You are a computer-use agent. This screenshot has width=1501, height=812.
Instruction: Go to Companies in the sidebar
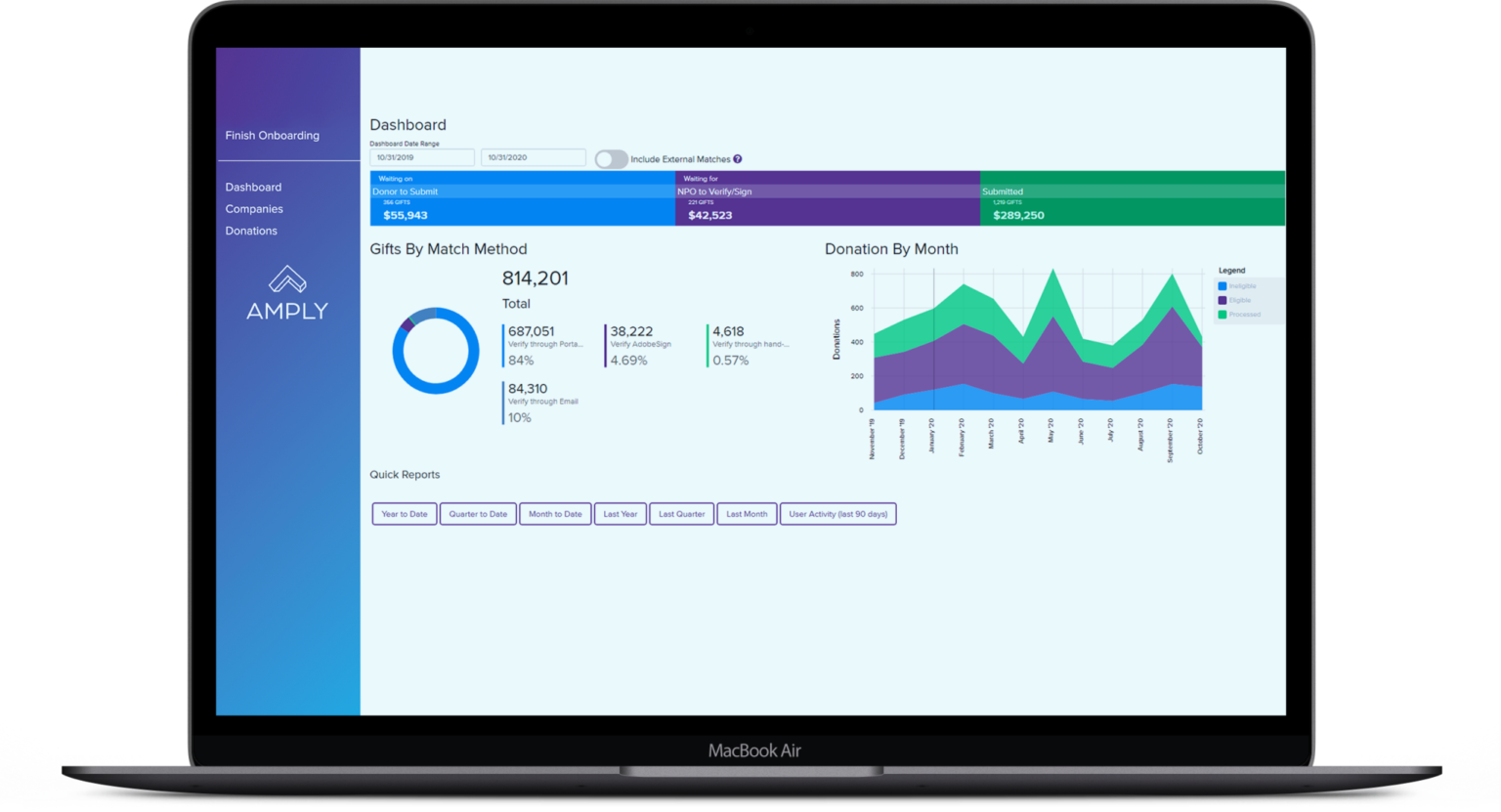pos(254,209)
